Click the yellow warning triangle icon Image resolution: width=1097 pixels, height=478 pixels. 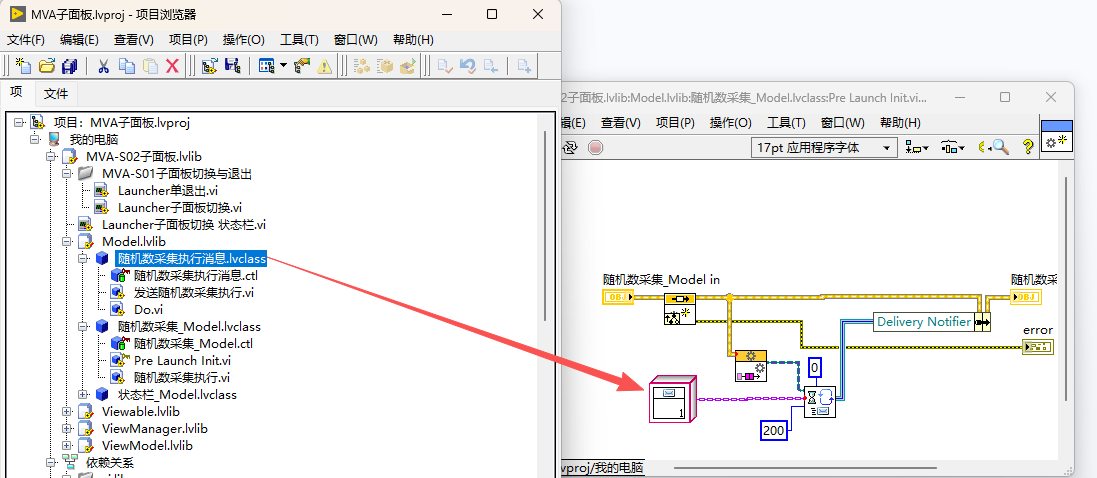[325, 66]
